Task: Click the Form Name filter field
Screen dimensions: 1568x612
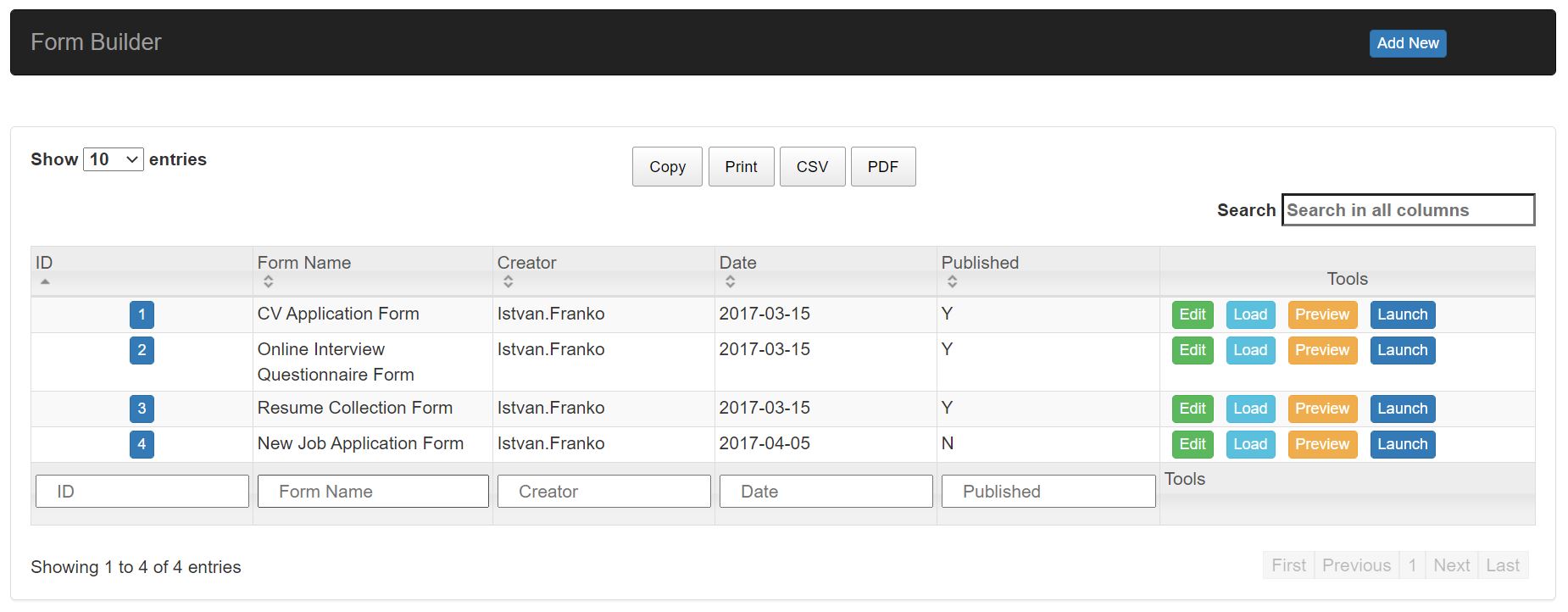Action: click(373, 492)
